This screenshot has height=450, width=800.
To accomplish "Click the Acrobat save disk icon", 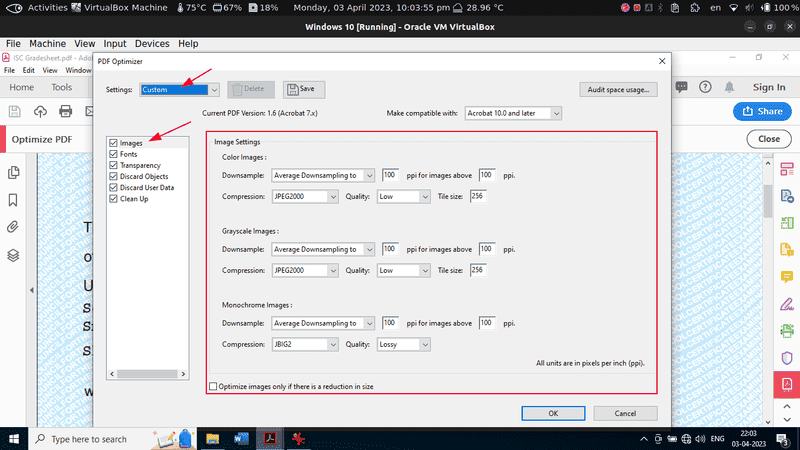I will (x=15, y=111).
